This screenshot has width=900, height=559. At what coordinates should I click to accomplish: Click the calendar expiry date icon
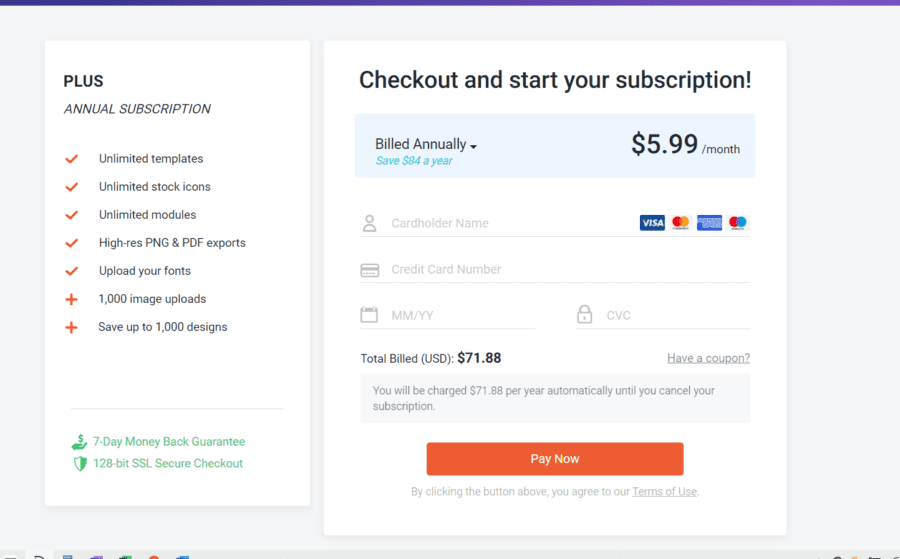369,315
